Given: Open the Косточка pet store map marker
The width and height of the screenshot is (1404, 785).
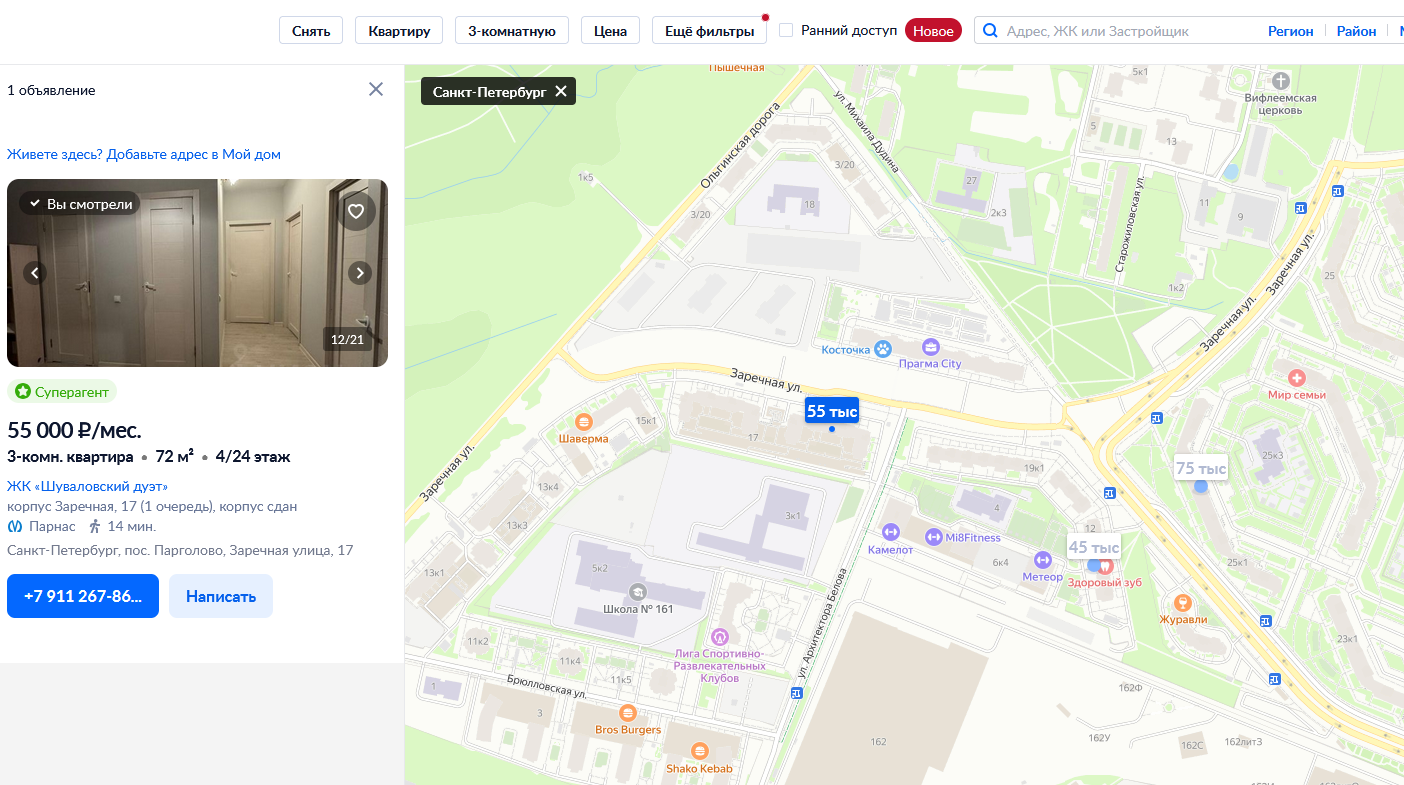Looking at the screenshot, I should pyautogui.click(x=883, y=349).
